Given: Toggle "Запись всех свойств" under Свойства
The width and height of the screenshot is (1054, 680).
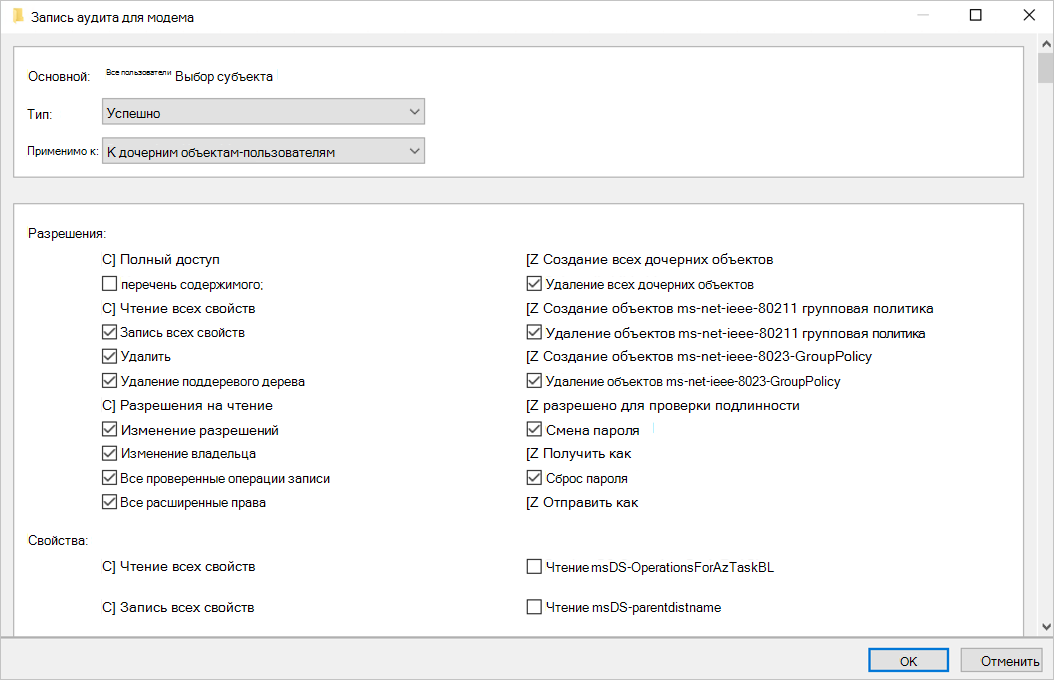Looking at the screenshot, I should 109,607.
